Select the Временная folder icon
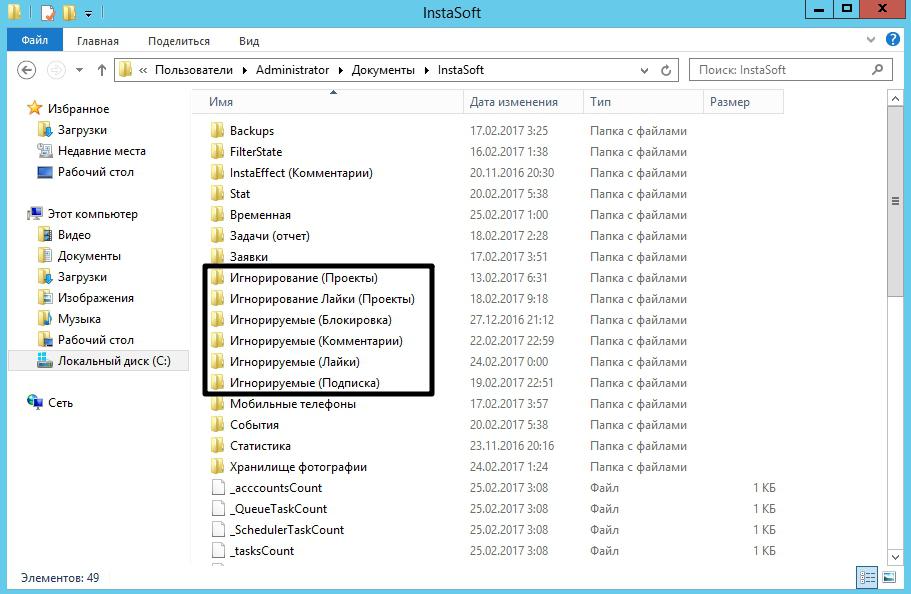Image resolution: width=911 pixels, height=594 pixels. click(x=217, y=214)
